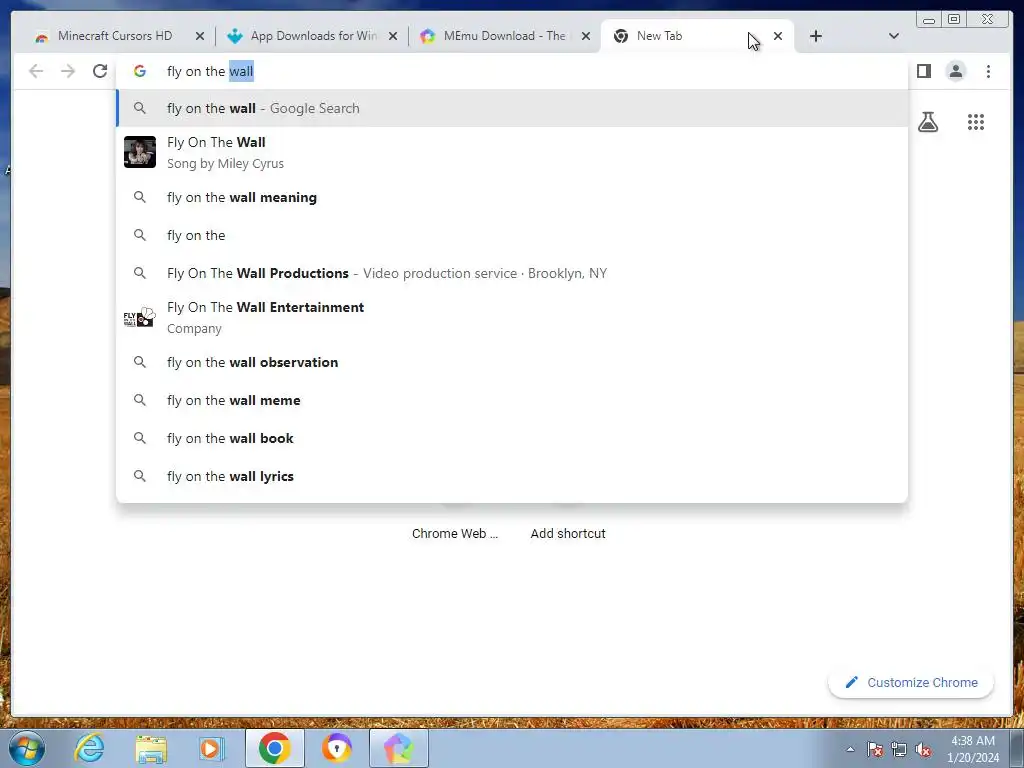Open Windows Media Player in taskbar
This screenshot has height=768, width=1024.
tap(212, 748)
